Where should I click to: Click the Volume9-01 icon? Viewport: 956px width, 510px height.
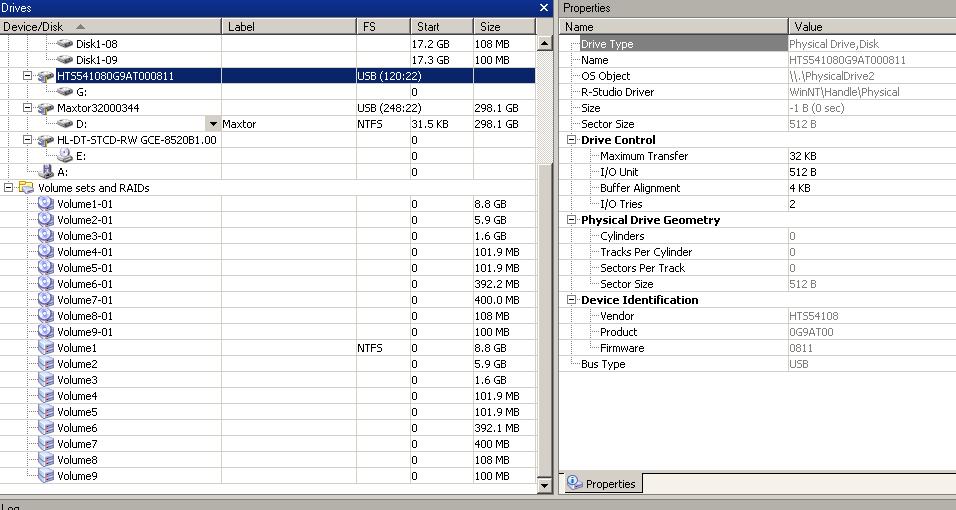click(x=46, y=331)
